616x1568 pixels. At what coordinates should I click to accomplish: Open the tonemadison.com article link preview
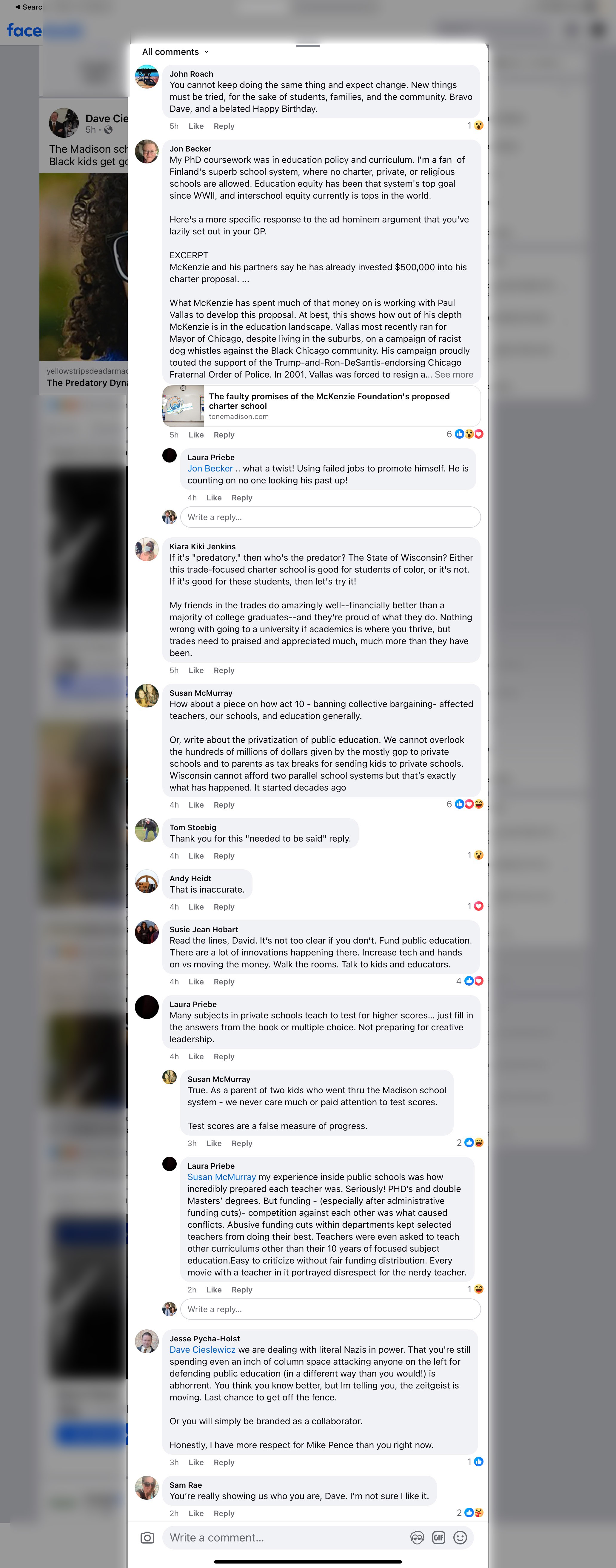[321, 406]
